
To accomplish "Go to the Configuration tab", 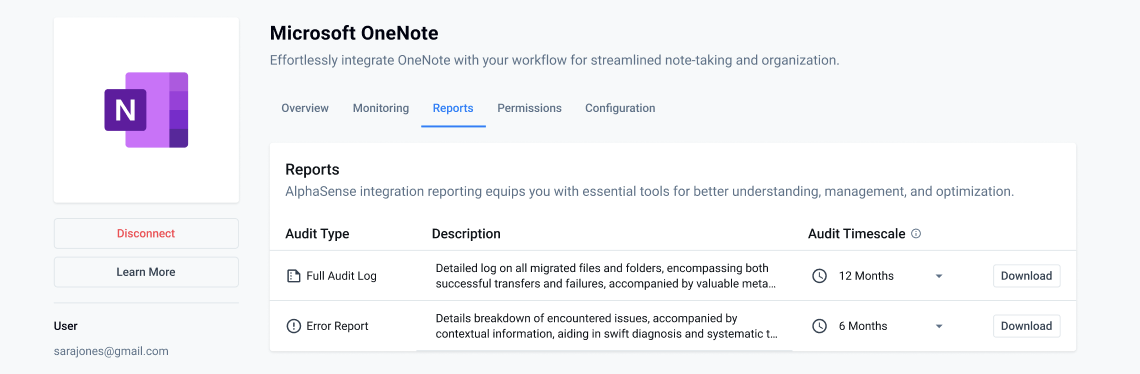I will pyautogui.click(x=620, y=108).
